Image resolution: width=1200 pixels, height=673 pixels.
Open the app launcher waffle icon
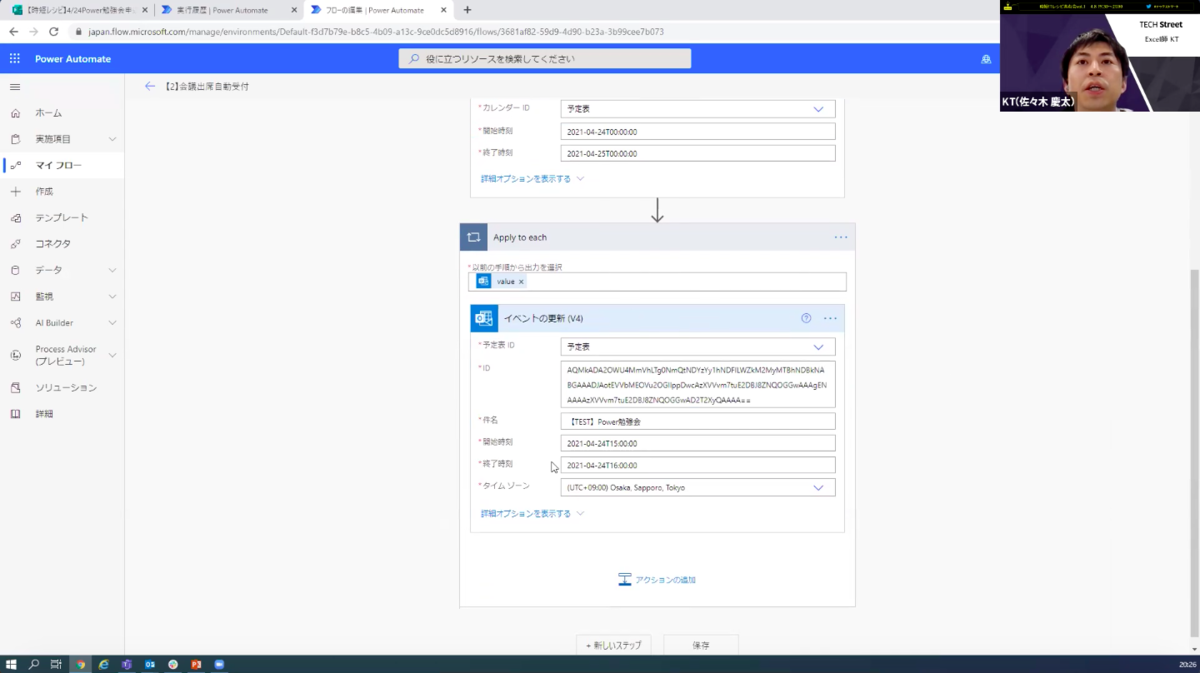(15, 59)
